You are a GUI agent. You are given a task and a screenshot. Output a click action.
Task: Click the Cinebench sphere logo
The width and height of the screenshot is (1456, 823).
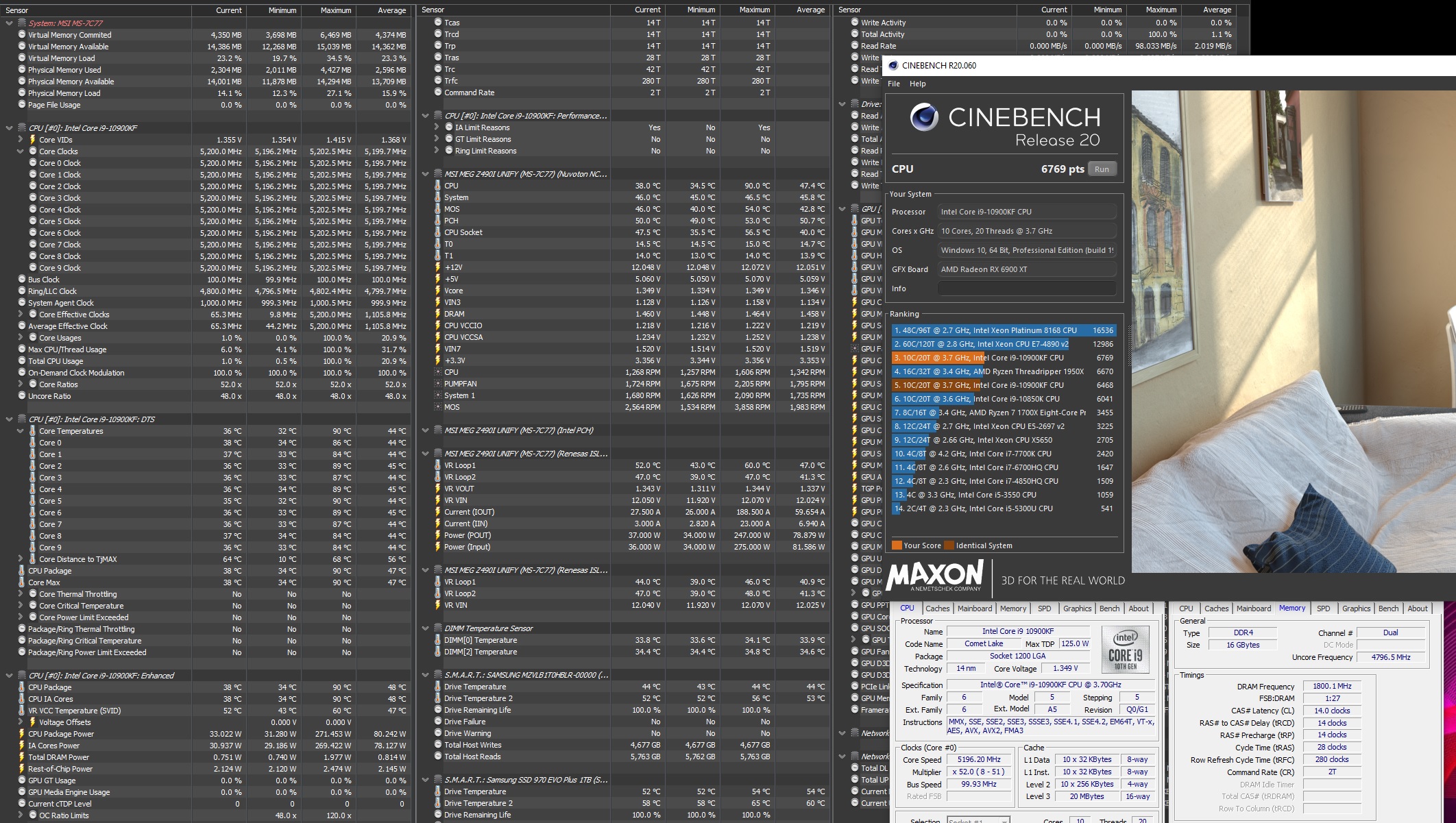pos(924,117)
